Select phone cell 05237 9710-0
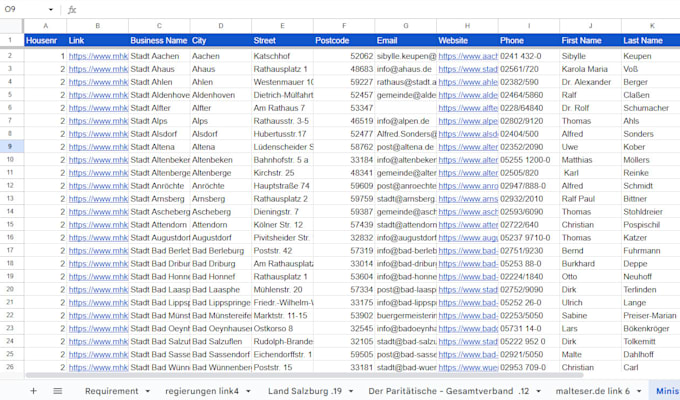This screenshot has width=680, height=400. coord(529,238)
